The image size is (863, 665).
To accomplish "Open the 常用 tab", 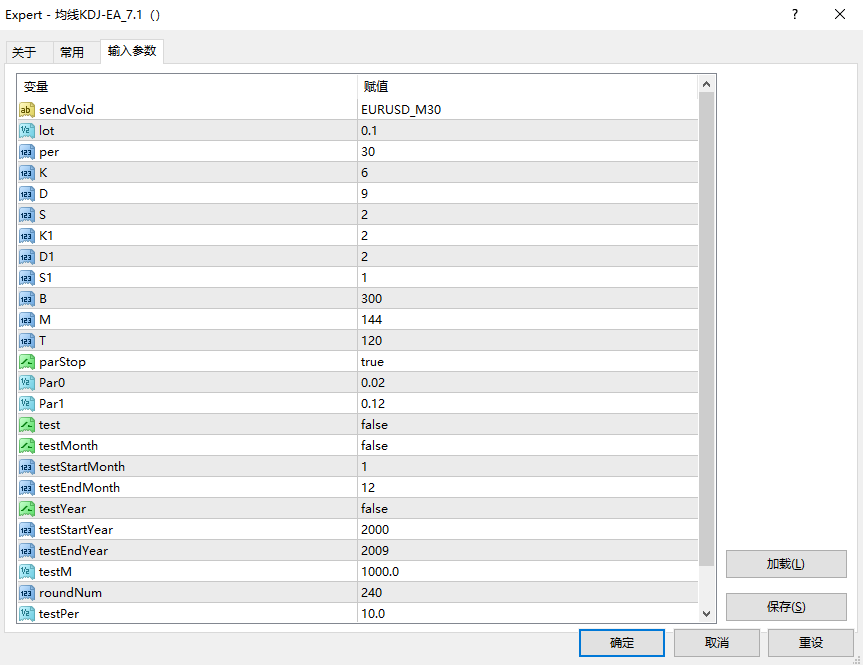I will (72, 52).
